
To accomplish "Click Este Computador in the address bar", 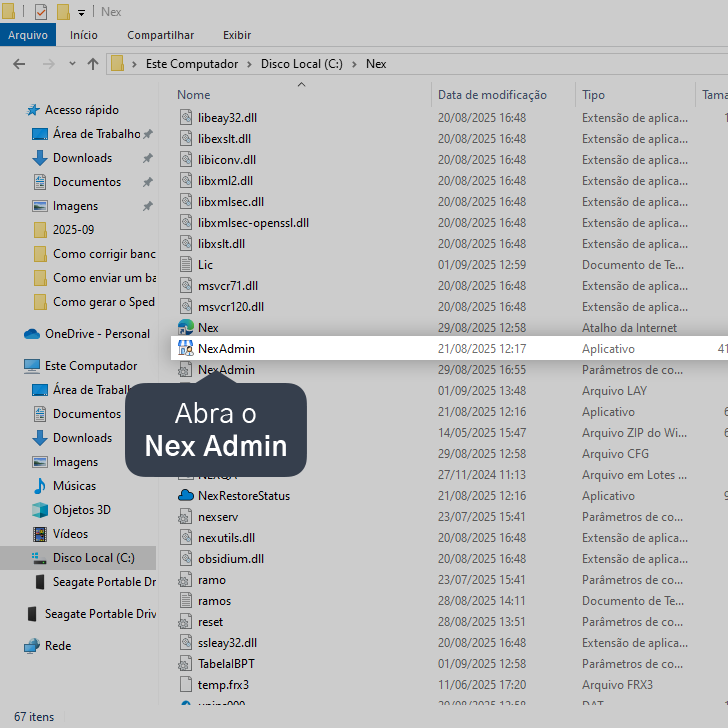I will (192, 64).
